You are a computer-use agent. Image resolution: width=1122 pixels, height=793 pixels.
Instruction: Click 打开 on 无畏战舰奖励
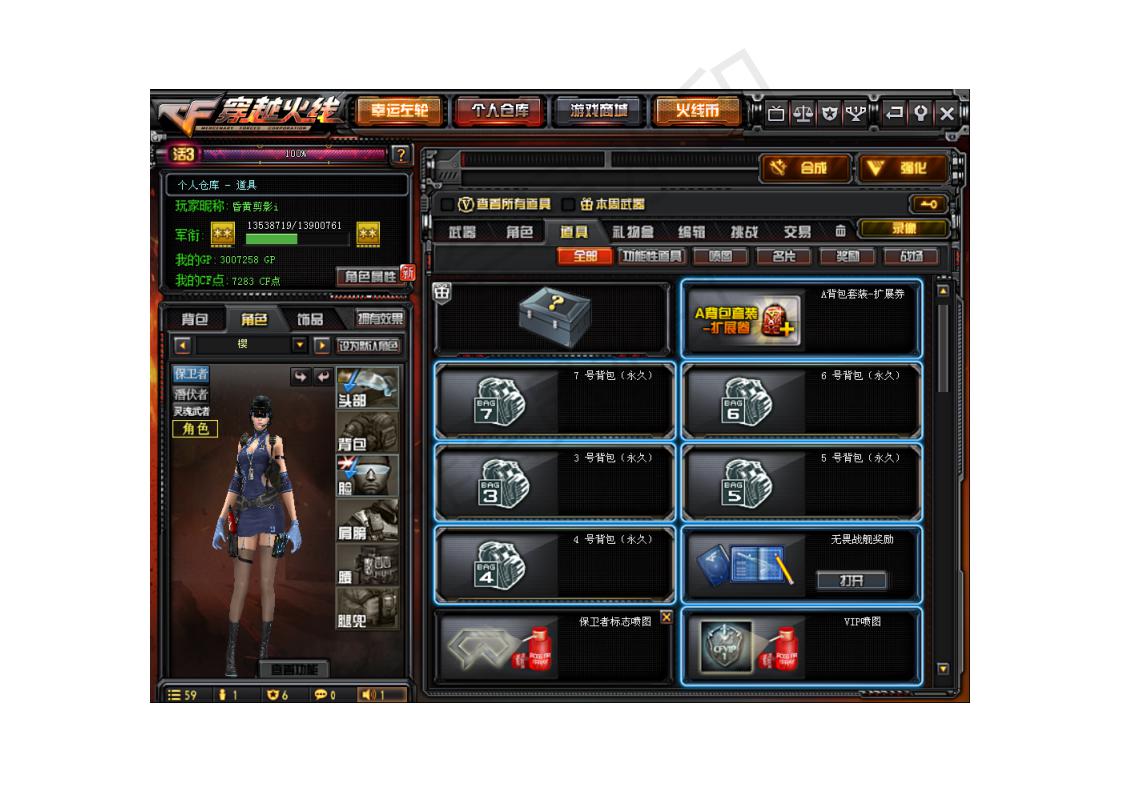[x=852, y=580]
